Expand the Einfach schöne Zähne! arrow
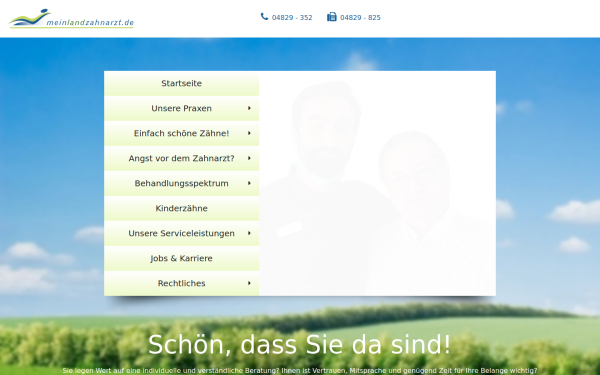The width and height of the screenshot is (600, 375). [x=249, y=133]
